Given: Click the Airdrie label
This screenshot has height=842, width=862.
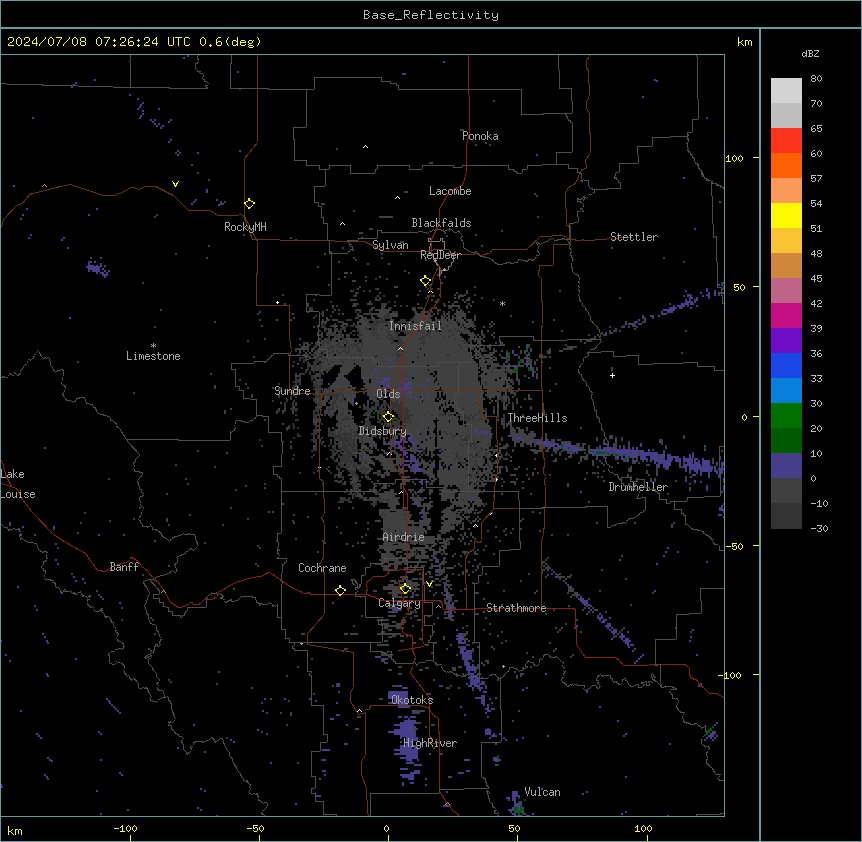Looking at the screenshot, I should (404, 537).
